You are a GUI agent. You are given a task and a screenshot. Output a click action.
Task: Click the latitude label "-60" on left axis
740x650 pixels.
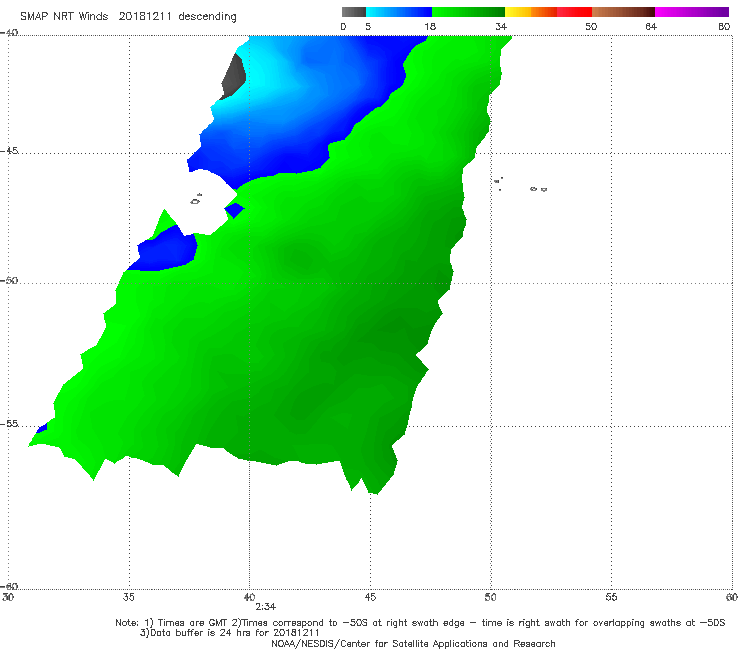pos(9,586)
